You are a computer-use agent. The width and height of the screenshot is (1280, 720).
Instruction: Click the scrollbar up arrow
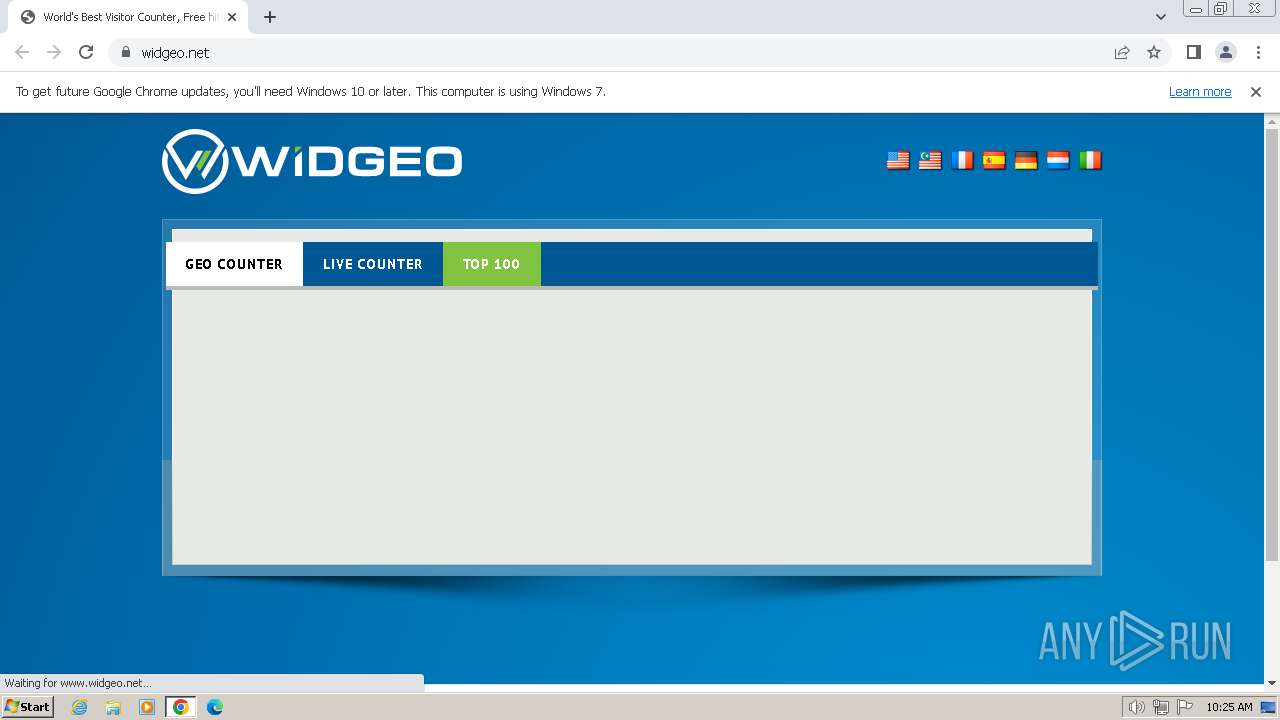click(1272, 121)
